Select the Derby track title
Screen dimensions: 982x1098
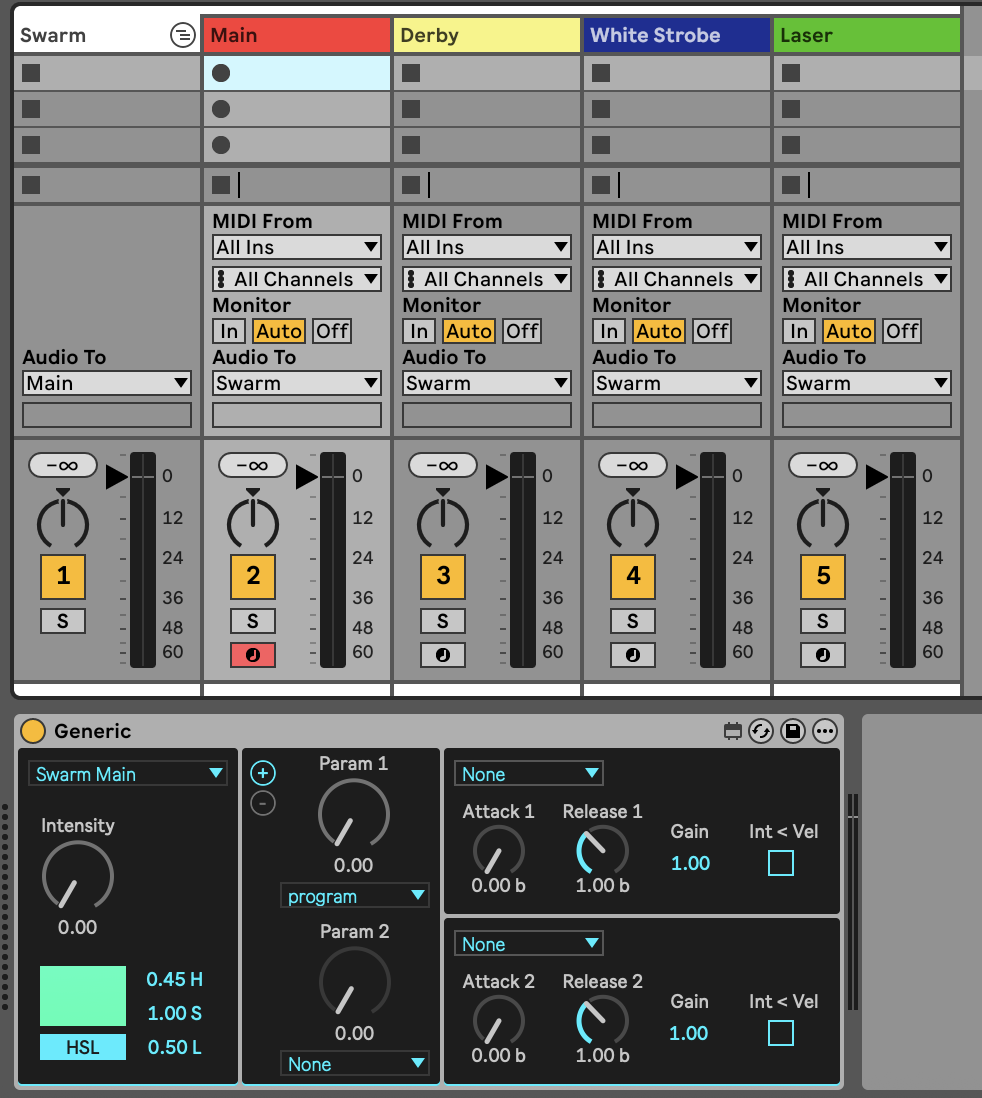coord(486,36)
